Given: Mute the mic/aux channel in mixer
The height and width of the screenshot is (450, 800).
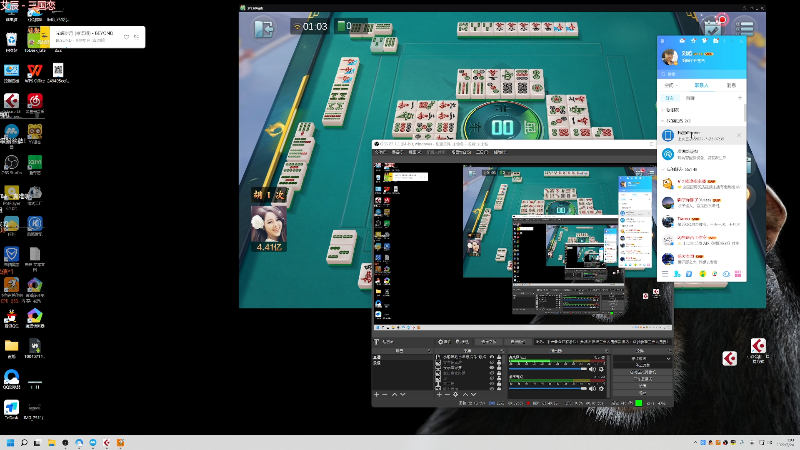Looking at the screenshot, I should [592, 388].
